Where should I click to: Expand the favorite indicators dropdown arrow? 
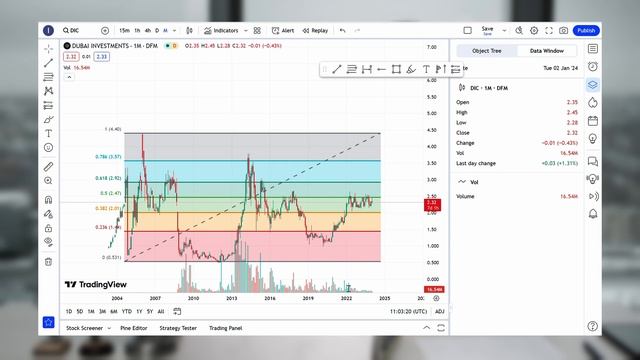click(246, 31)
